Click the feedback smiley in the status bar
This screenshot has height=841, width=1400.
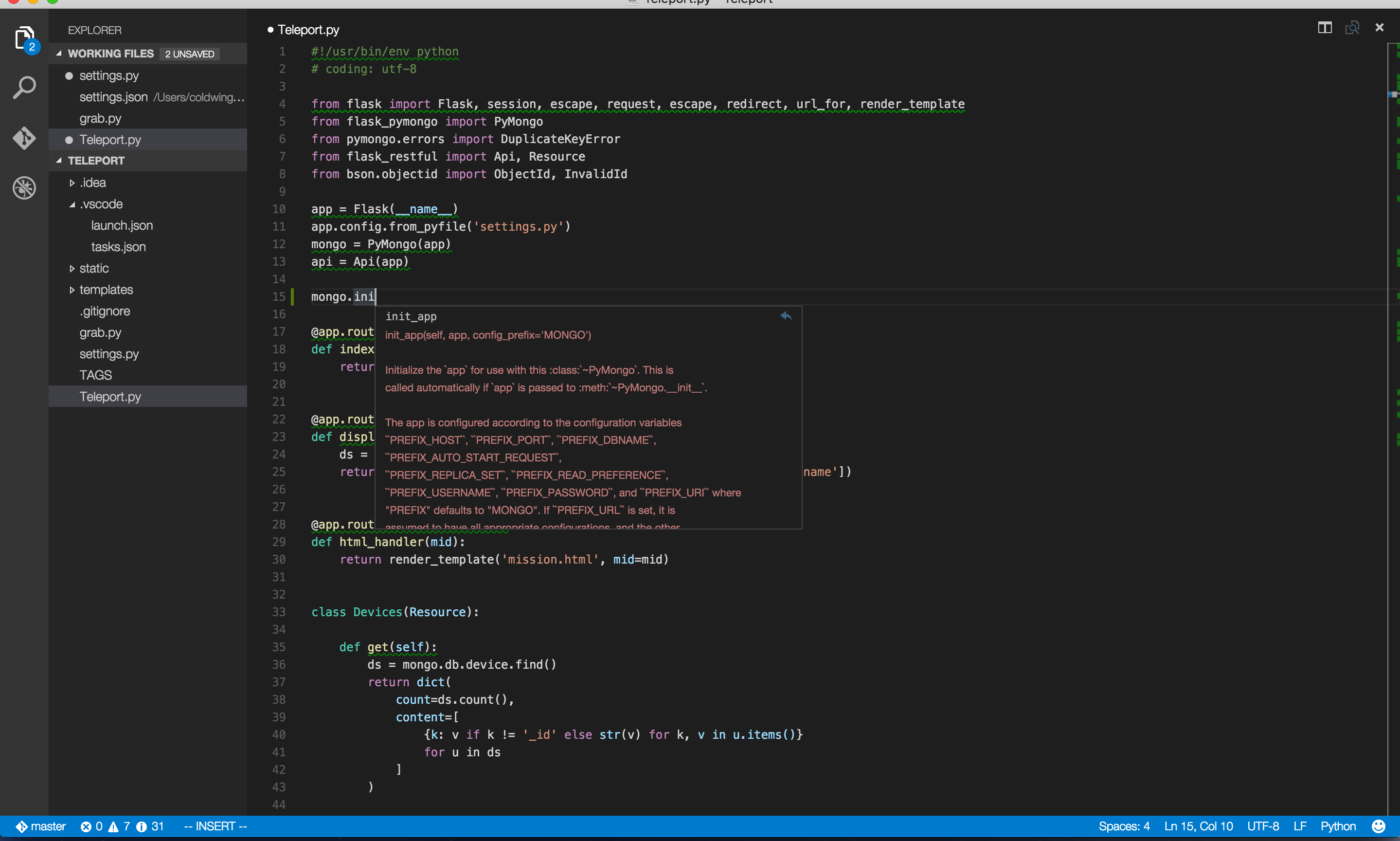click(x=1379, y=826)
